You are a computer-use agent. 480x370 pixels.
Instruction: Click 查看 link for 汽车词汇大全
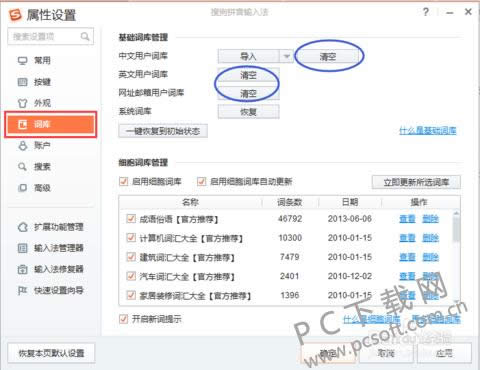click(x=407, y=276)
